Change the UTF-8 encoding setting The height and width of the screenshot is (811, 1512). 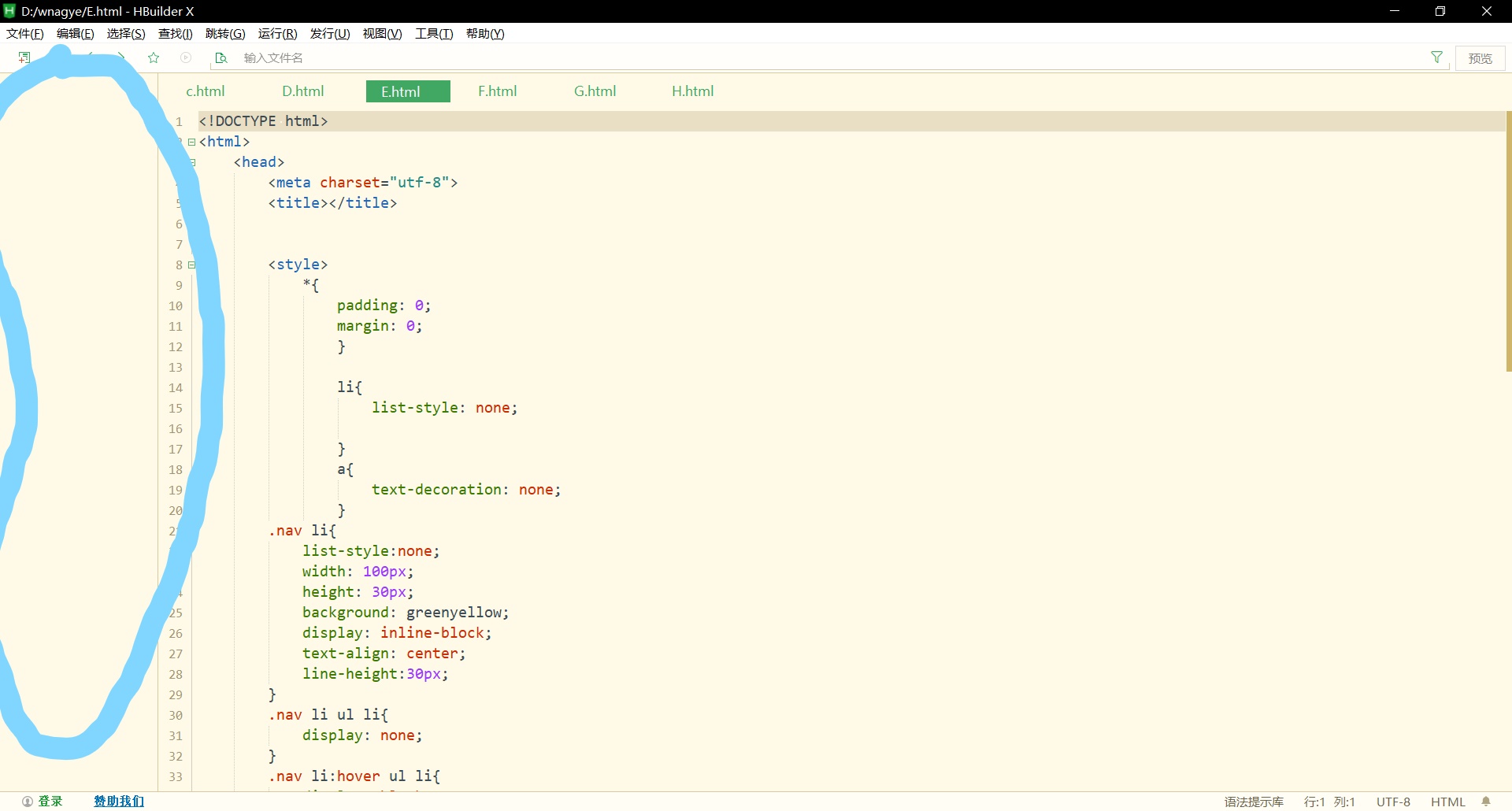tap(1393, 802)
